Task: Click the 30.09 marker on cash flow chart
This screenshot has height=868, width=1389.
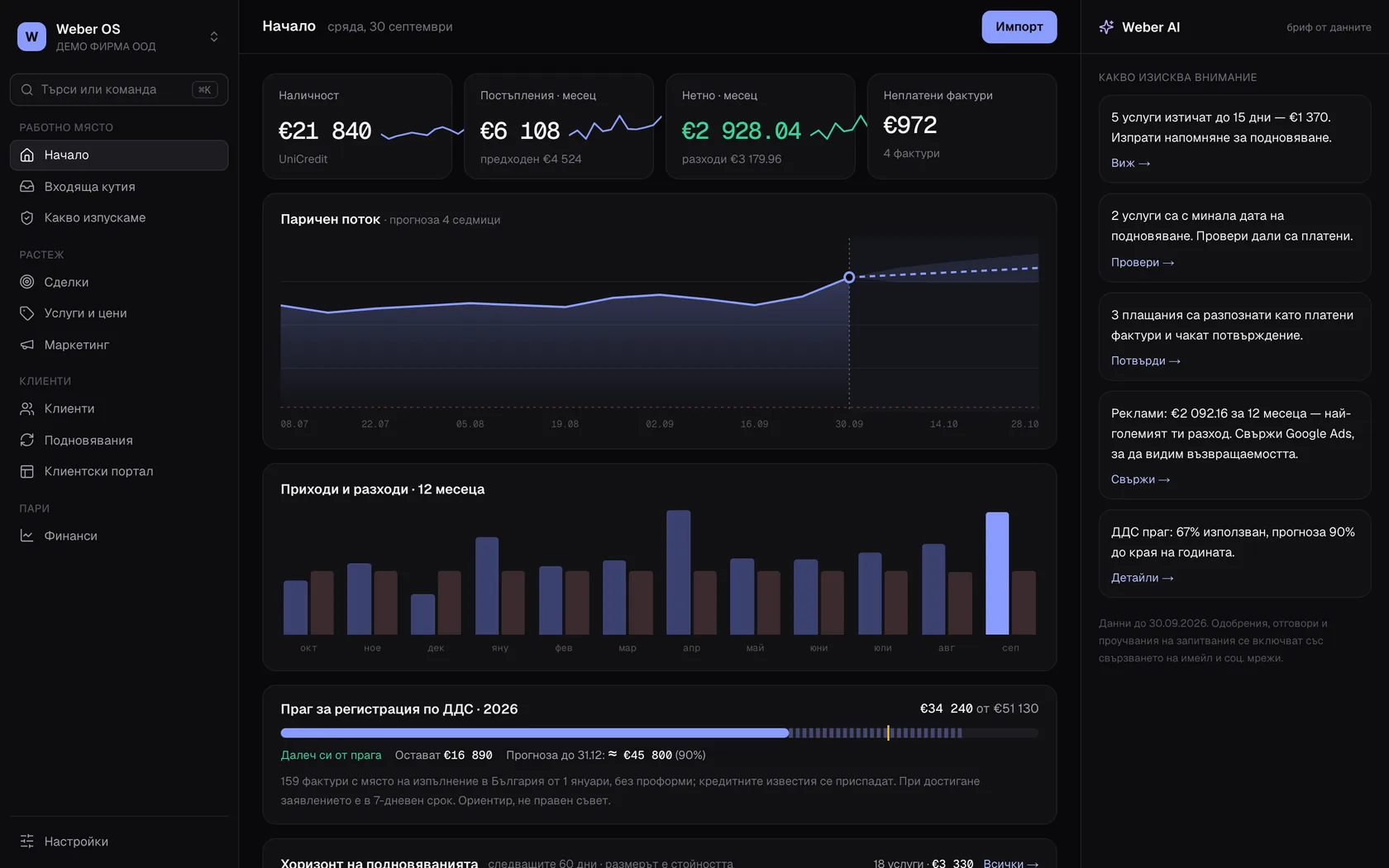Action: click(x=849, y=278)
